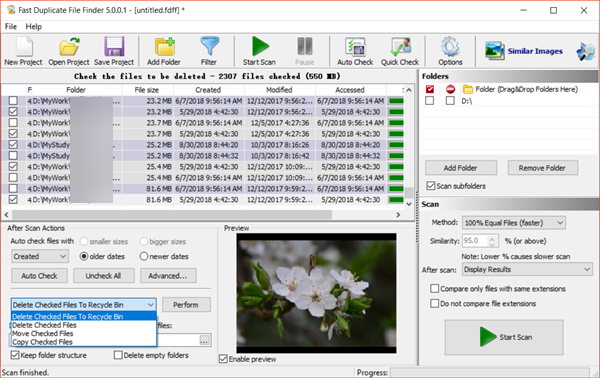
Task: Open the Filter funnel tool
Action: (209, 51)
